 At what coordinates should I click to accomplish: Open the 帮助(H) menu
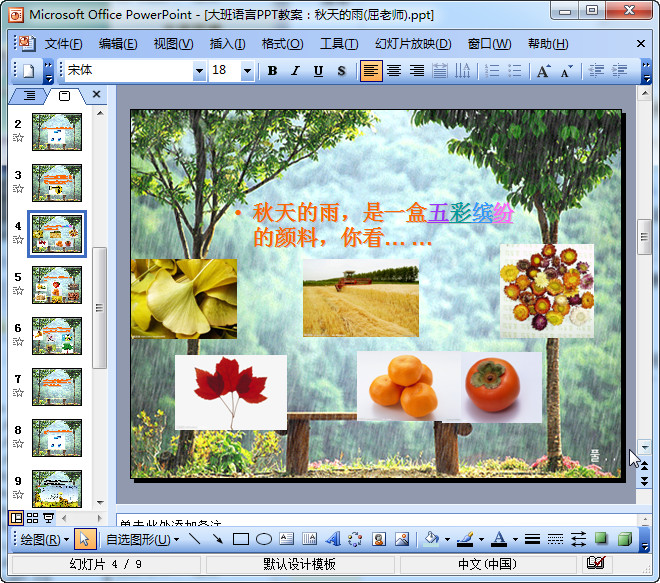tap(548, 43)
